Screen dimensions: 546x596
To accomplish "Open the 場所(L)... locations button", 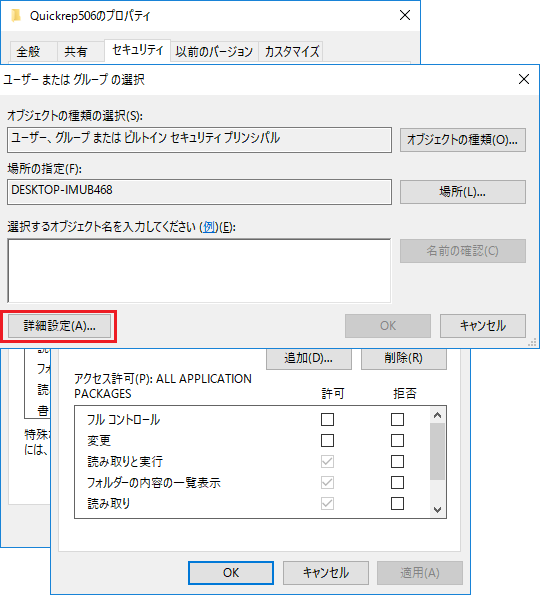I will coord(462,192).
